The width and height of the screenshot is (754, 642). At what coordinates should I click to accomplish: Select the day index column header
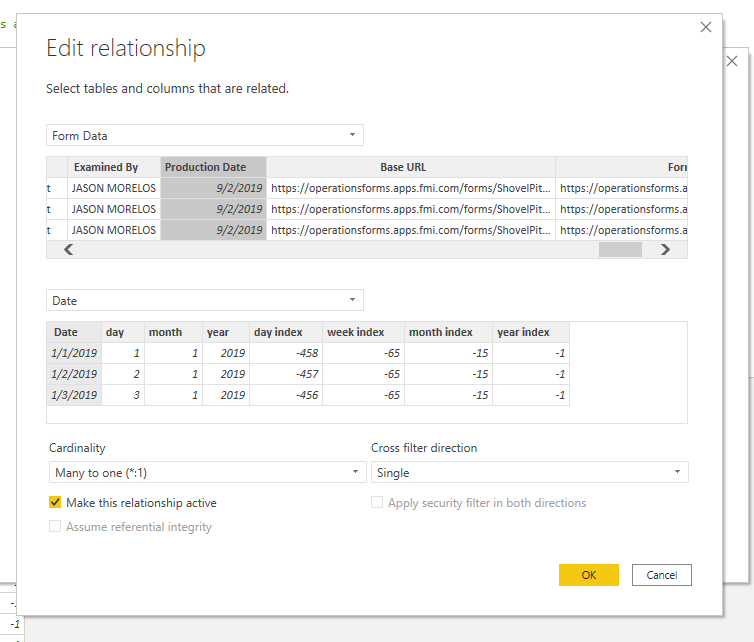click(286, 332)
